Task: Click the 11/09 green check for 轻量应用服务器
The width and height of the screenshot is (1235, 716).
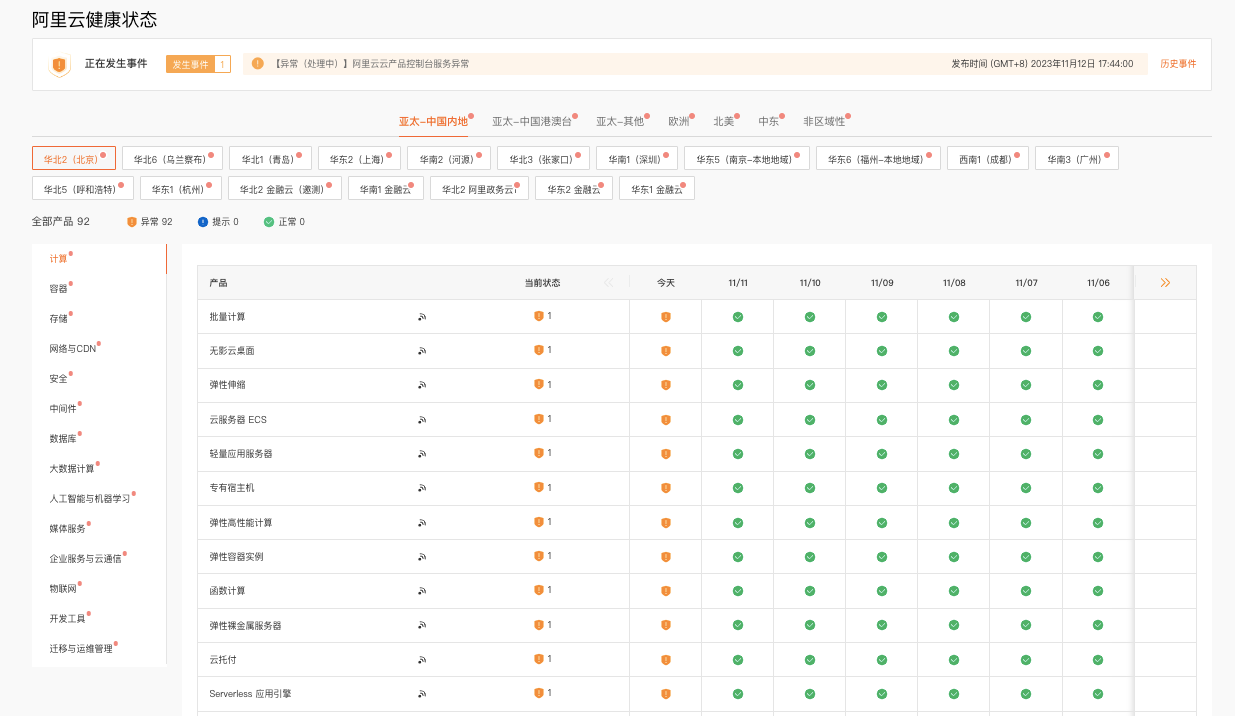Action: coord(882,454)
